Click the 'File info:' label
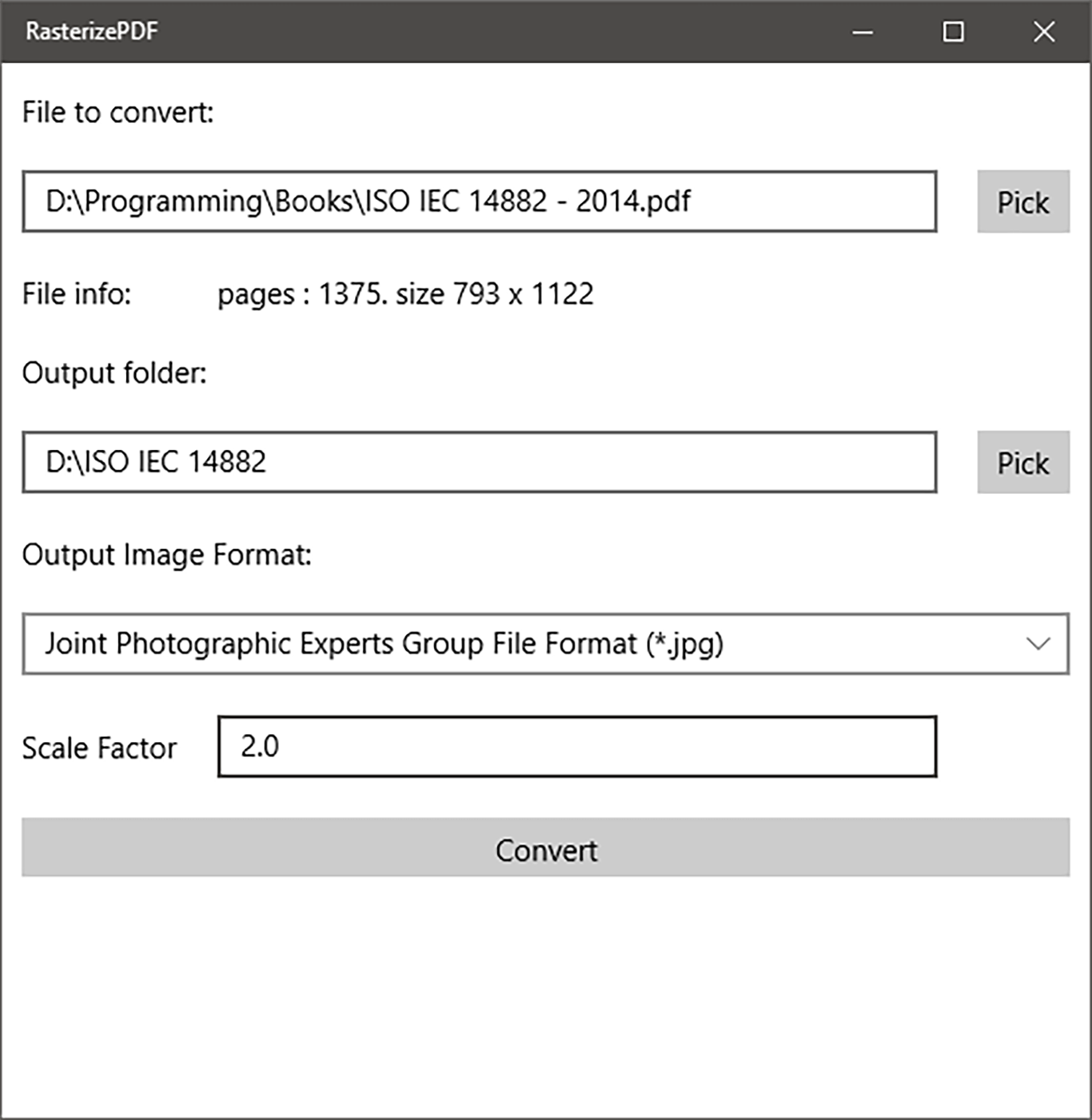 click(76, 294)
